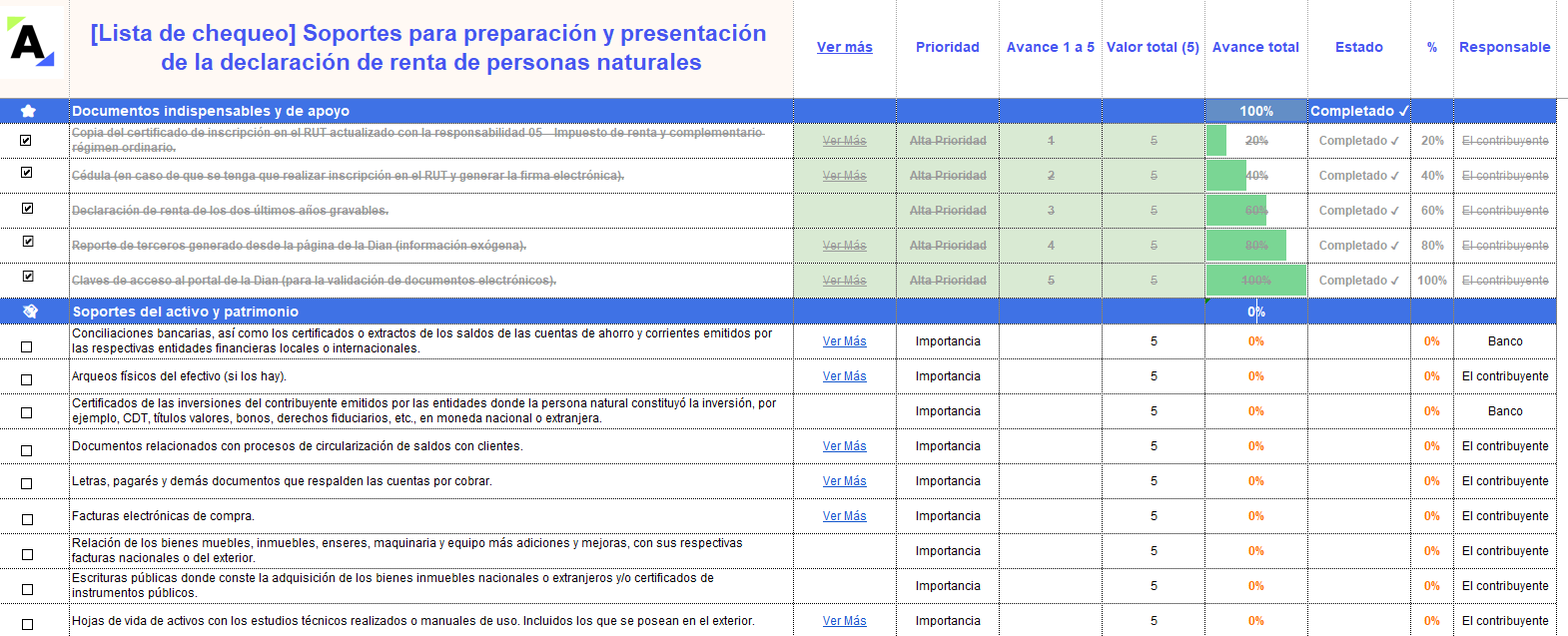Uncheck Claves de acceso Dian checkbox
Screen dimensions: 1568x636
point(28,277)
